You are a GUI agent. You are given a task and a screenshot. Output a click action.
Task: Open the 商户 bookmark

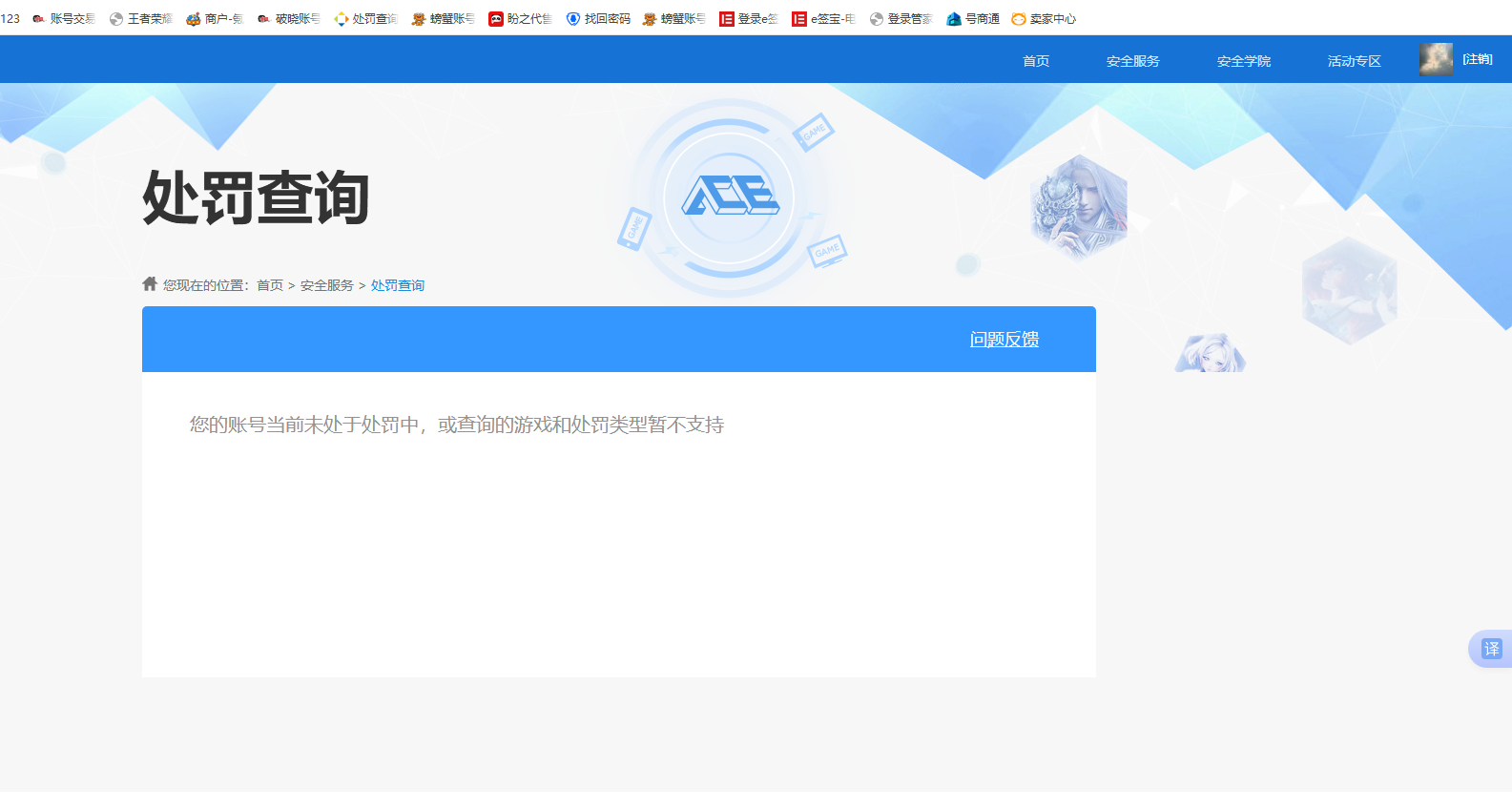[x=215, y=19]
